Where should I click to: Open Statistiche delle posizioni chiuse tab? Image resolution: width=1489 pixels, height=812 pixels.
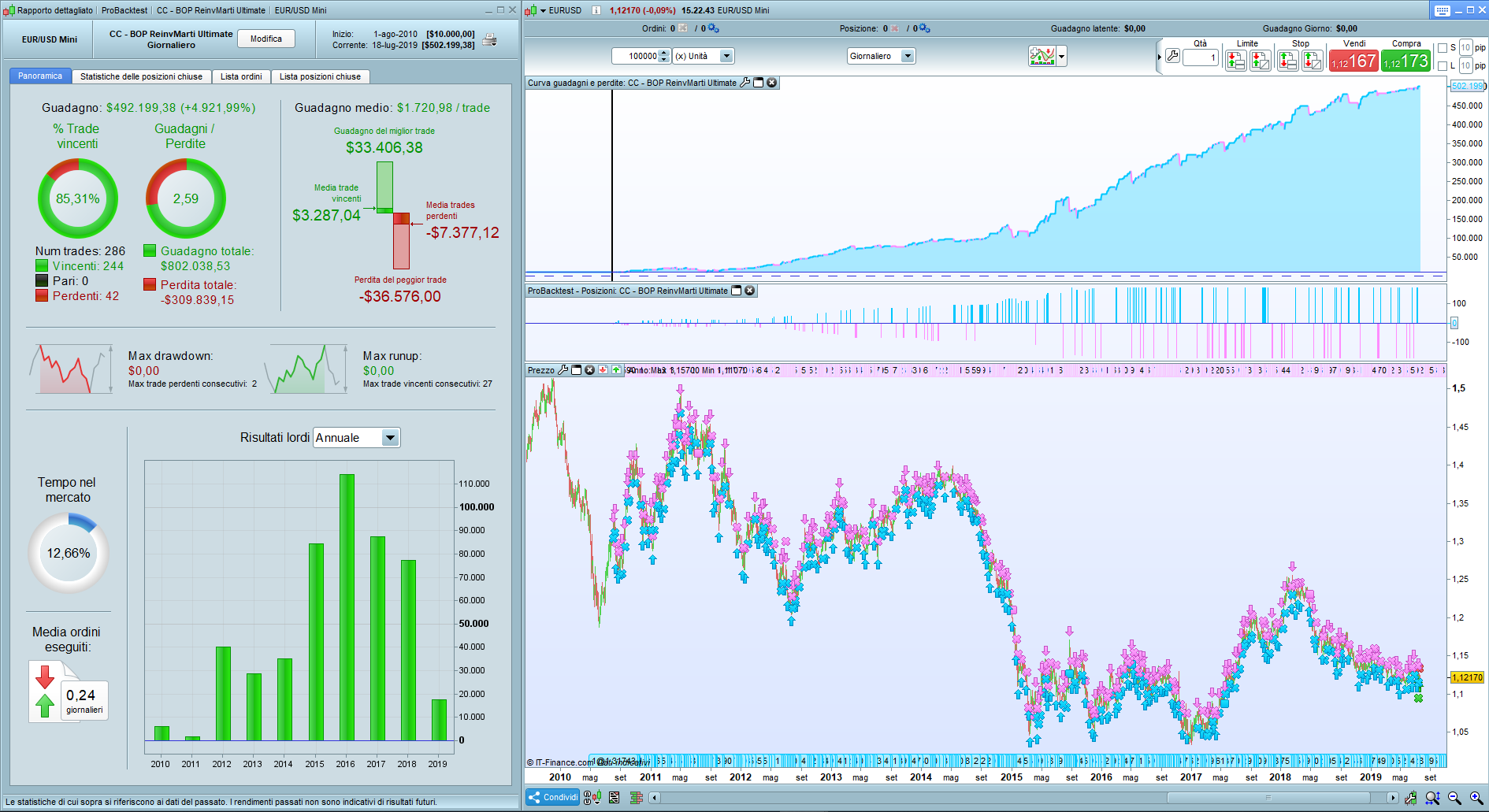click(141, 76)
